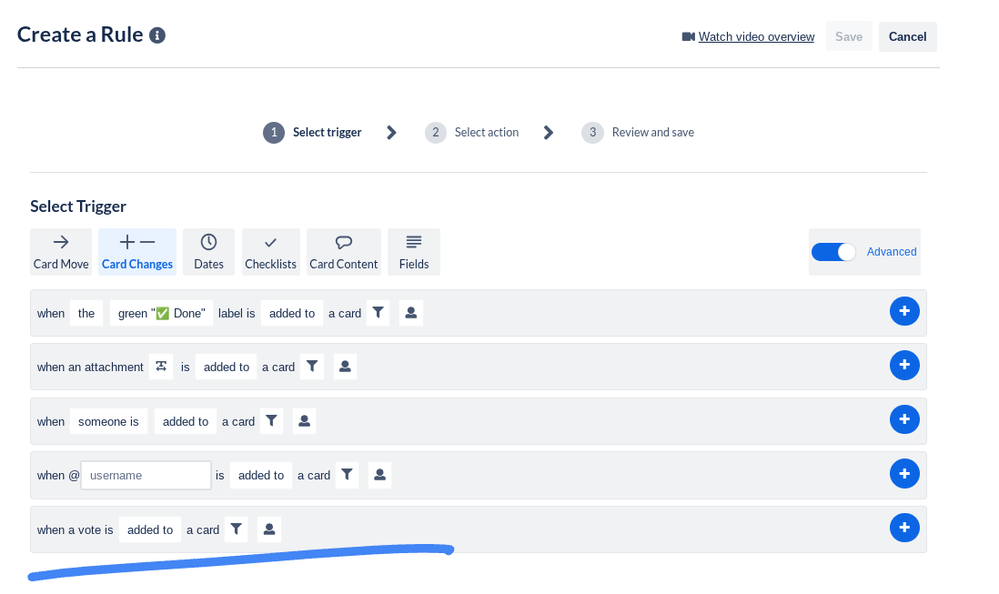Click the info icon beside Create a Rule
The height and width of the screenshot is (594, 999).
(156, 34)
